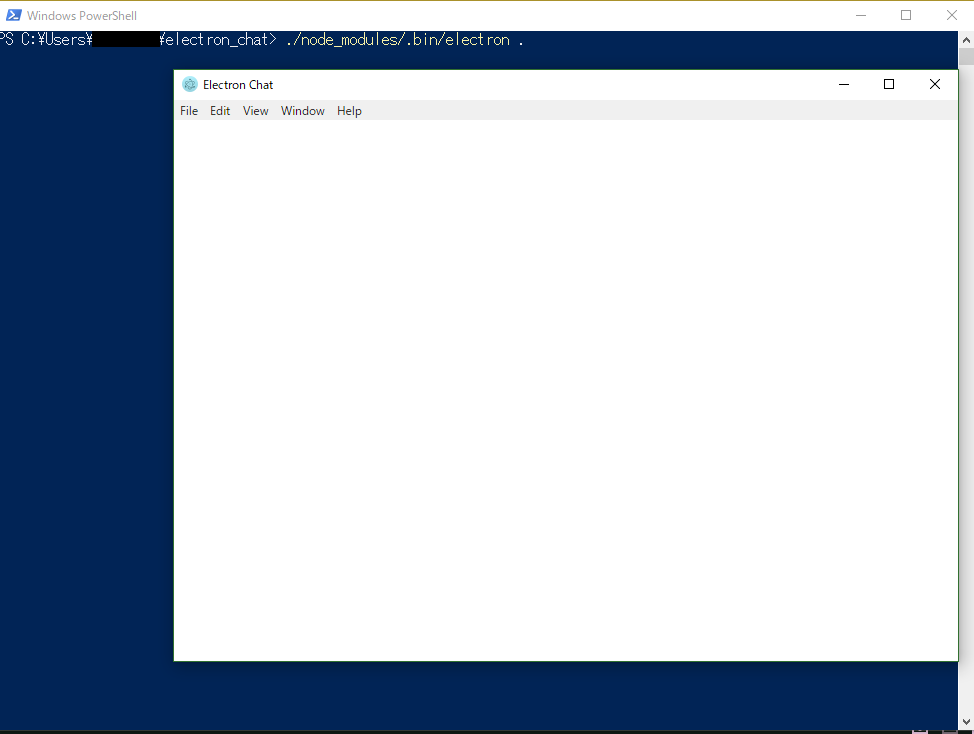Expand the View menu in Electron Chat
974x734 pixels.
[256, 111]
